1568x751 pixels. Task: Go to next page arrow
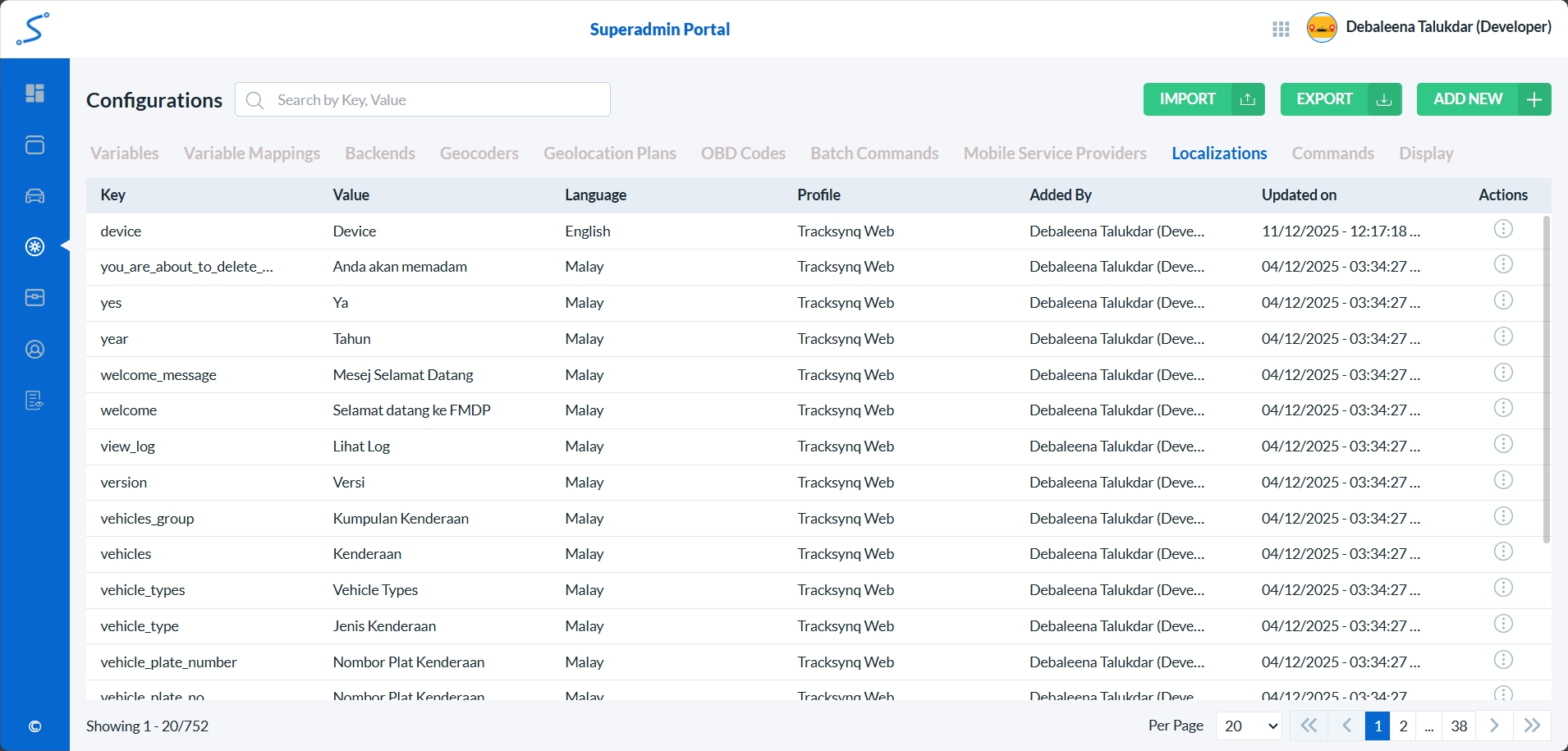[x=1494, y=726]
